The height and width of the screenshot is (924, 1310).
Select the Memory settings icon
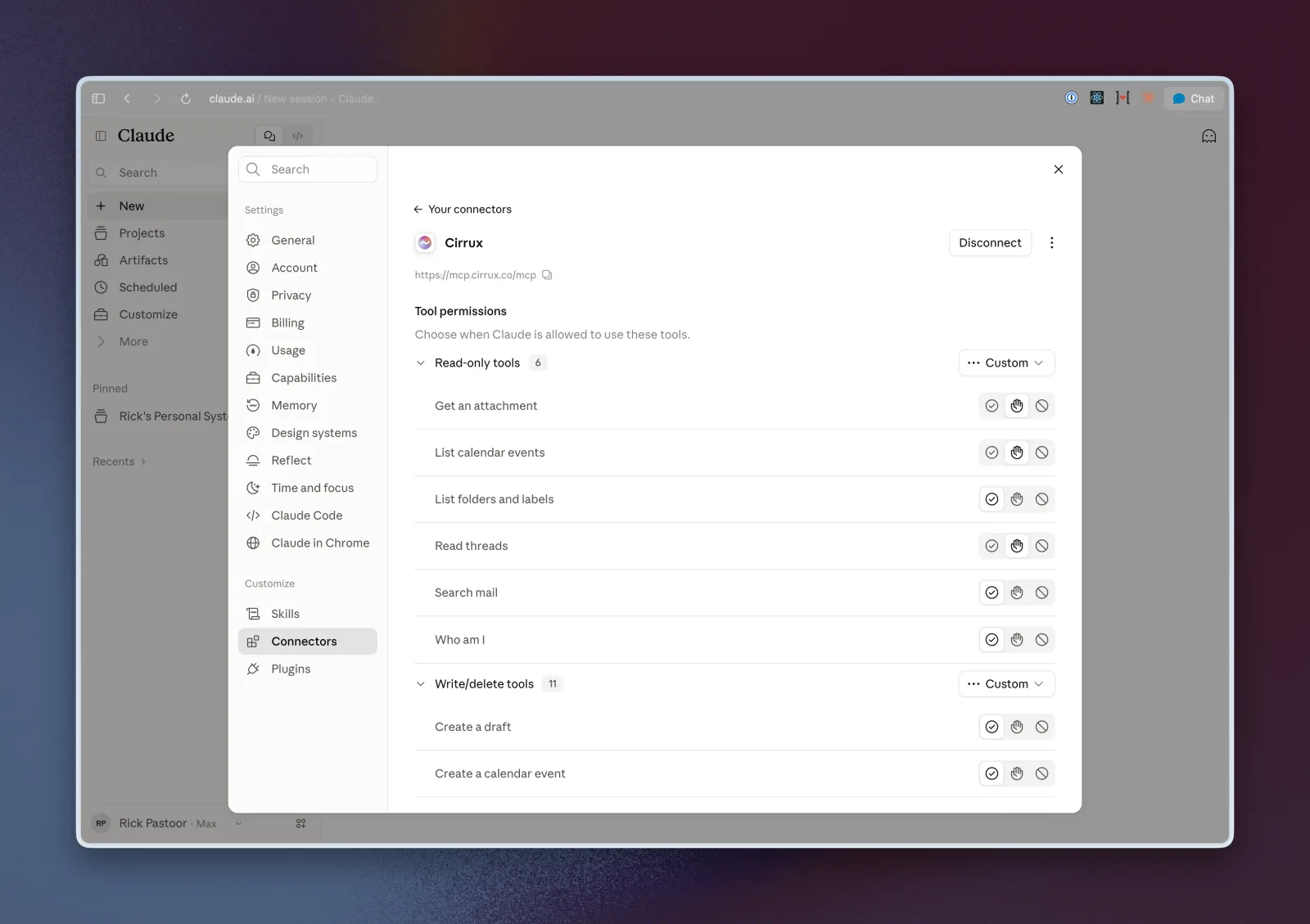pos(254,405)
